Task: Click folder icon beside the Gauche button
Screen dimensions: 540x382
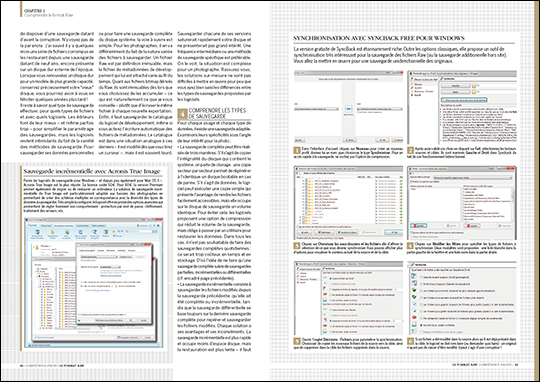Action: pos(474,86)
